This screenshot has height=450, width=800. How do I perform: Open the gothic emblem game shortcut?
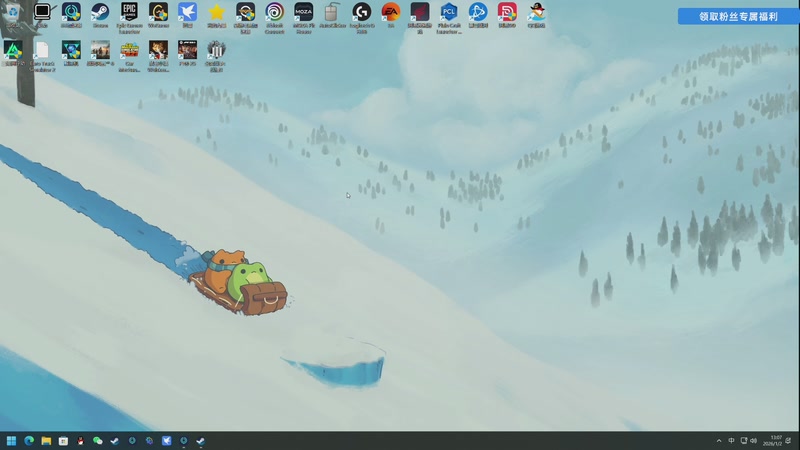tap(216, 56)
